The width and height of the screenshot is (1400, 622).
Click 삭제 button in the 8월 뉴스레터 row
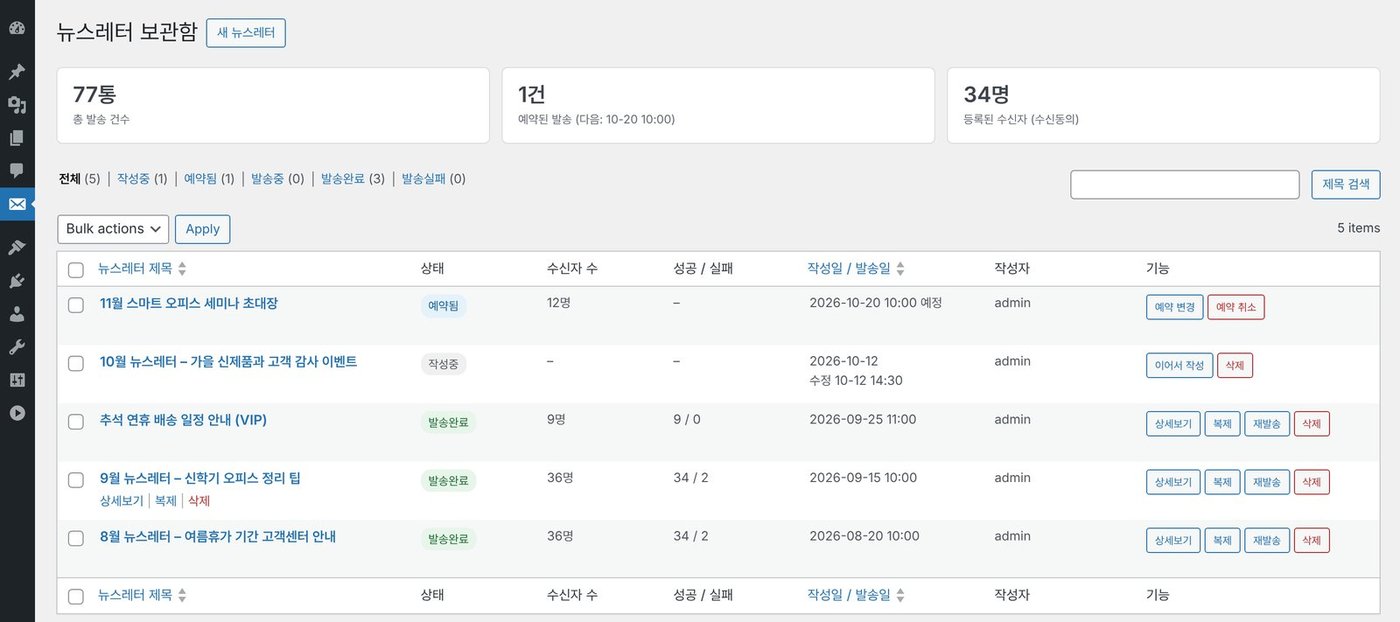coord(1312,540)
